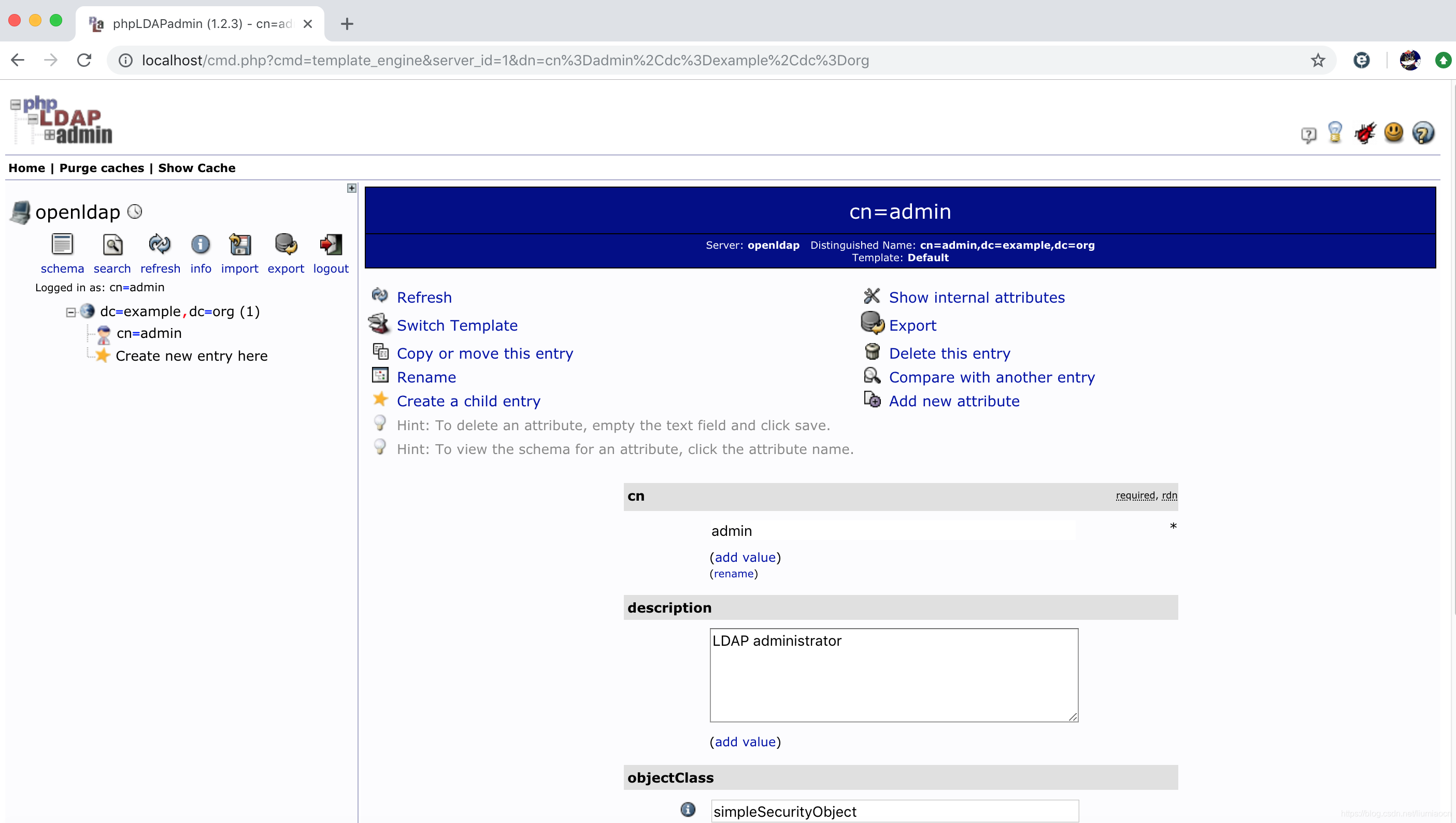Open Show Cache menu item
Viewport: 1456px width, 823px height.
point(197,168)
